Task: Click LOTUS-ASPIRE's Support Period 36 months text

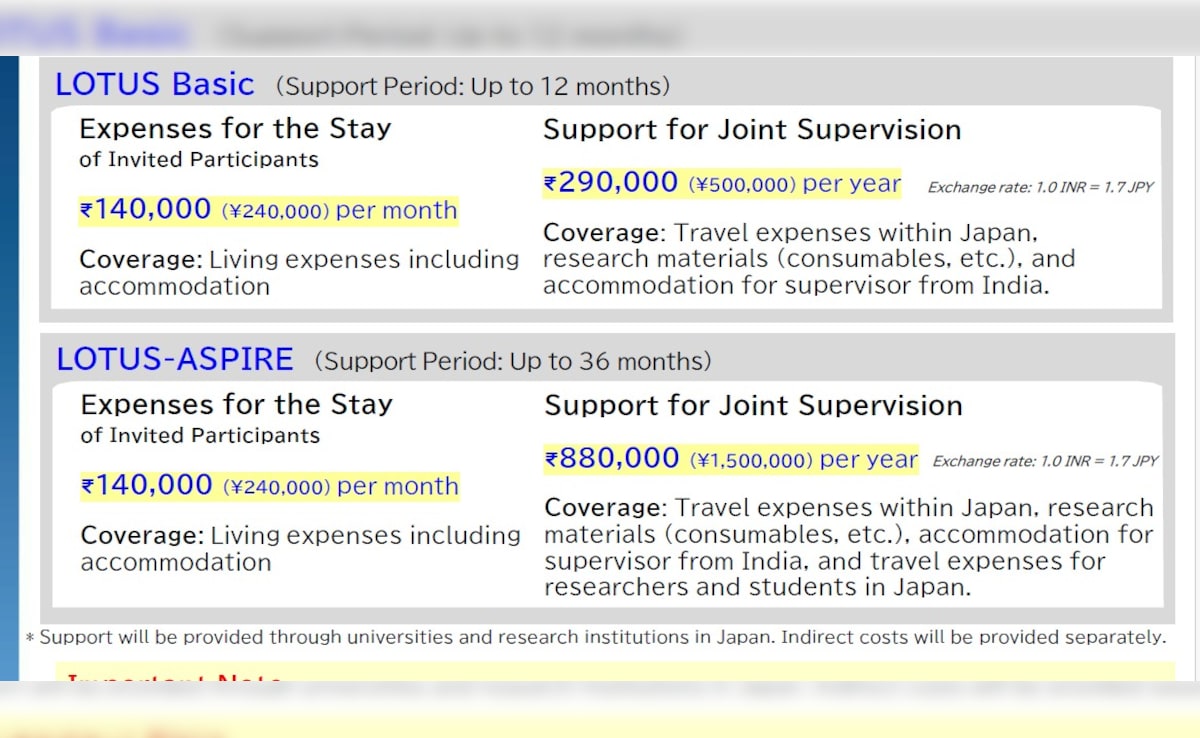Action: (513, 361)
